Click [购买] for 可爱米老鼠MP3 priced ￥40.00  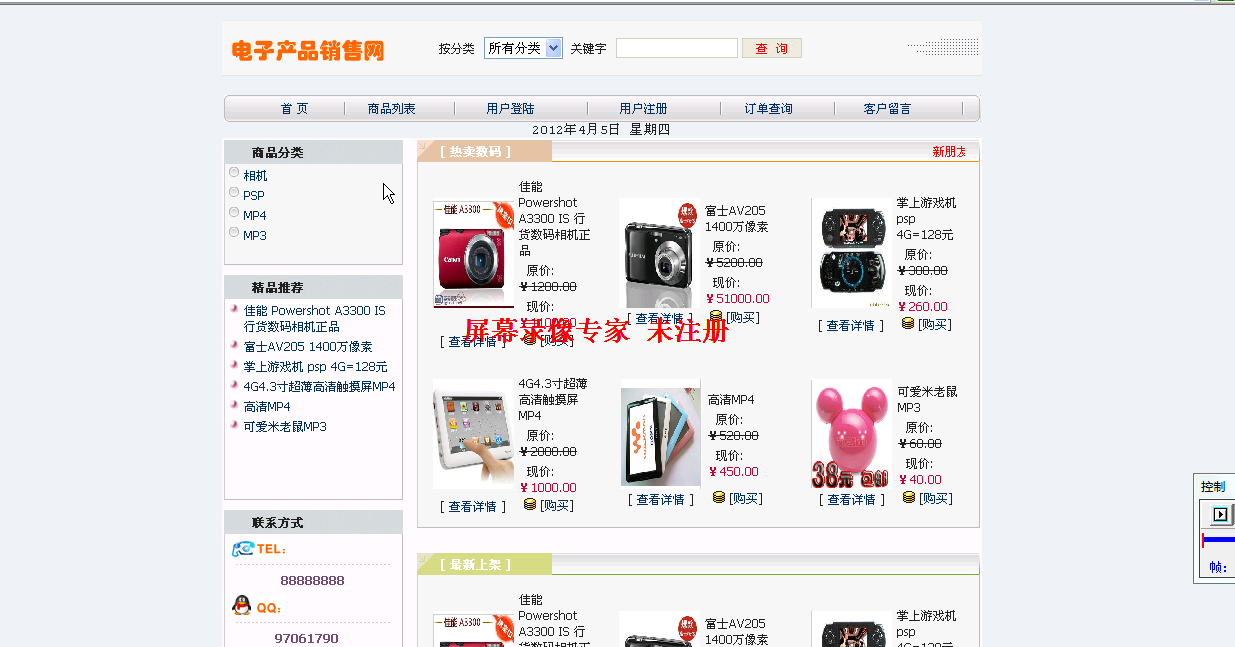[x=936, y=499]
